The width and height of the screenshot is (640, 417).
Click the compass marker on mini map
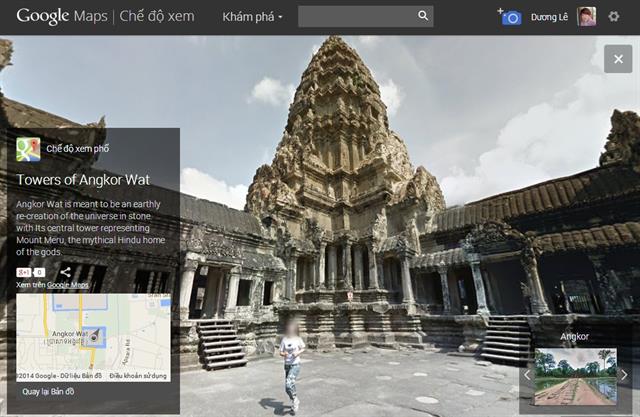coord(95,336)
